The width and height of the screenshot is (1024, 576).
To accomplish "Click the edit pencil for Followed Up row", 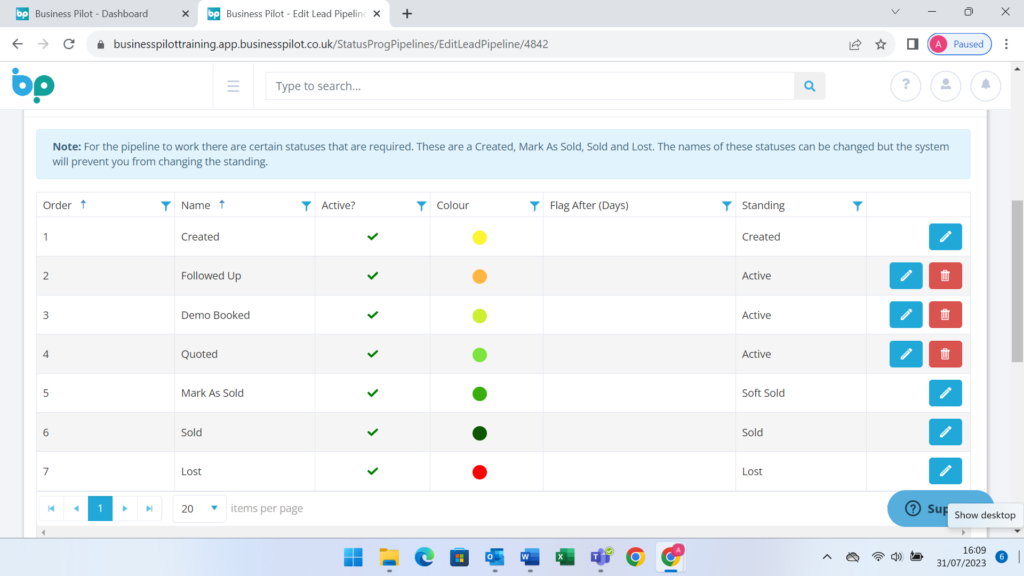I will coord(905,276).
